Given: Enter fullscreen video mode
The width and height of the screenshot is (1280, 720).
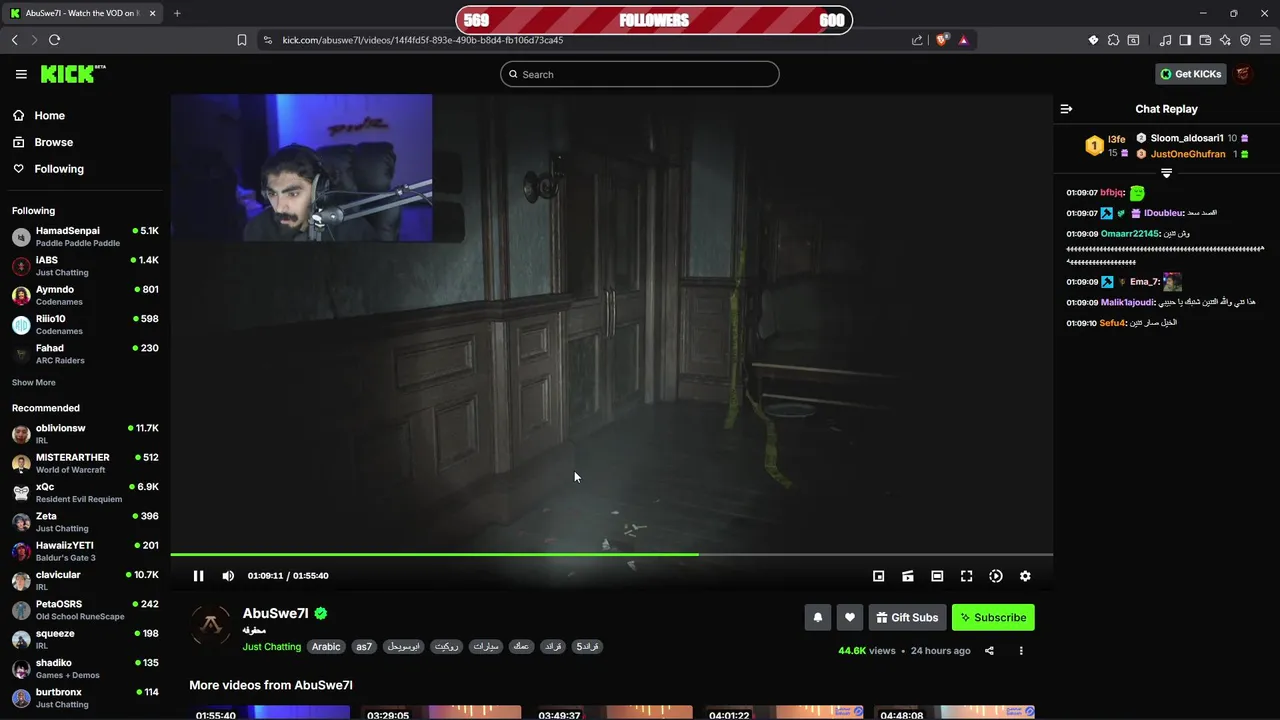Looking at the screenshot, I should (966, 576).
